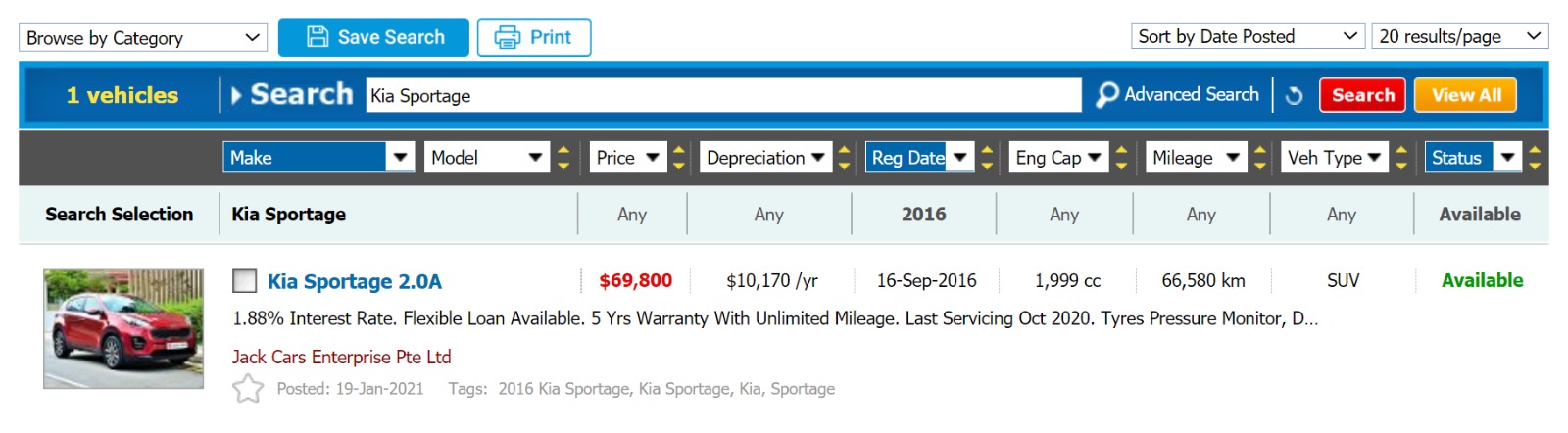Image resolution: width=1568 pixels, height=433 pixels.
Task: Click the Print button
Action: click(534, 37)
